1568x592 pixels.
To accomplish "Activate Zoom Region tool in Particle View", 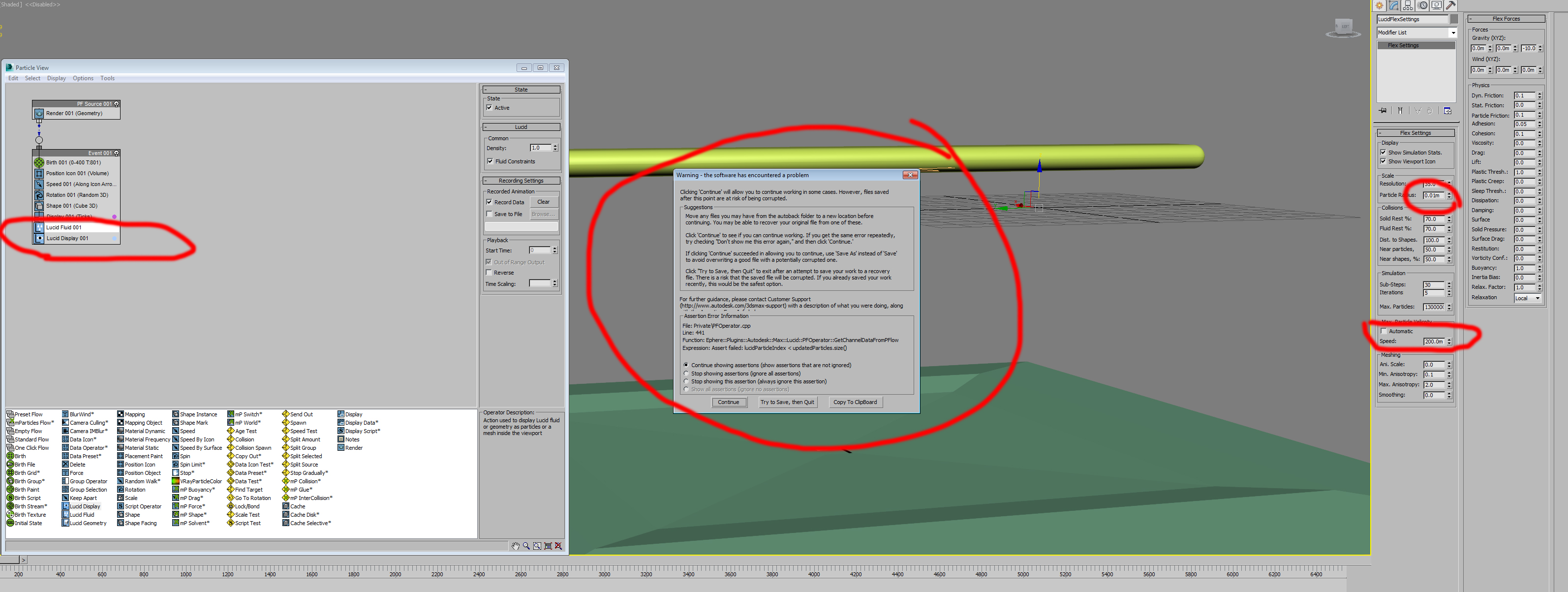I will [537, 546].
